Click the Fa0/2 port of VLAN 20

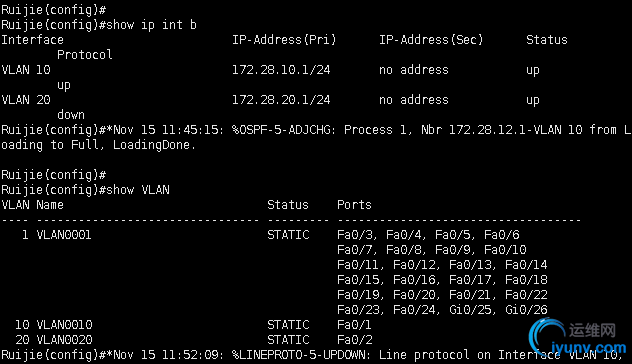tap(354, 339)
